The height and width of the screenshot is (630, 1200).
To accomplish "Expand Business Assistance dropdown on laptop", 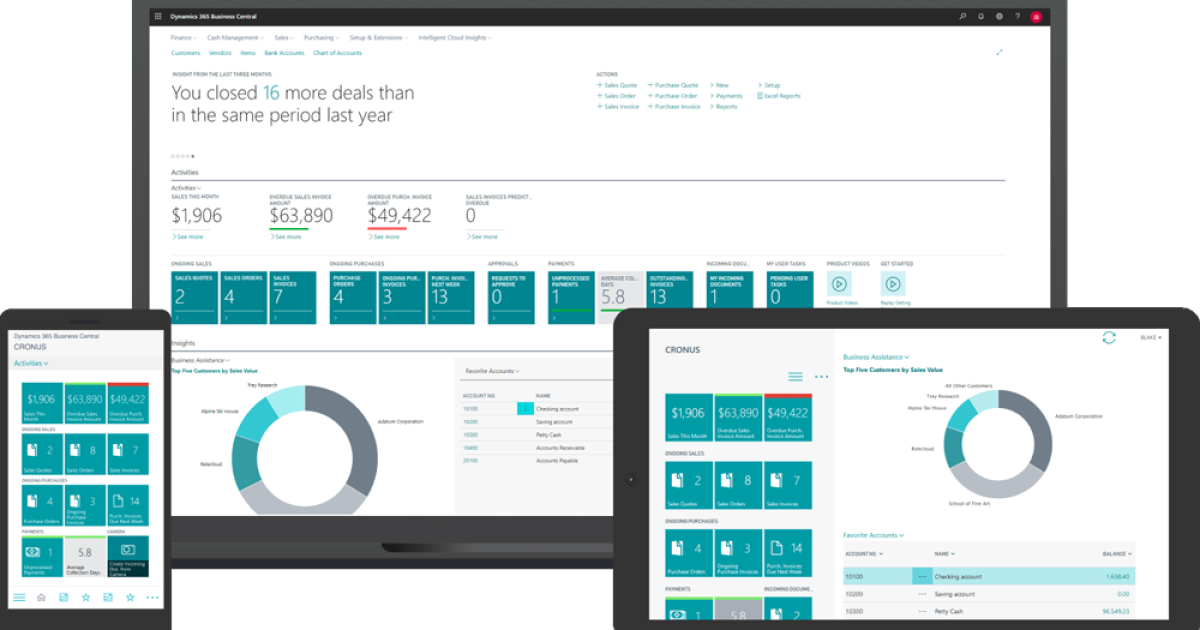I will [201, 360].
